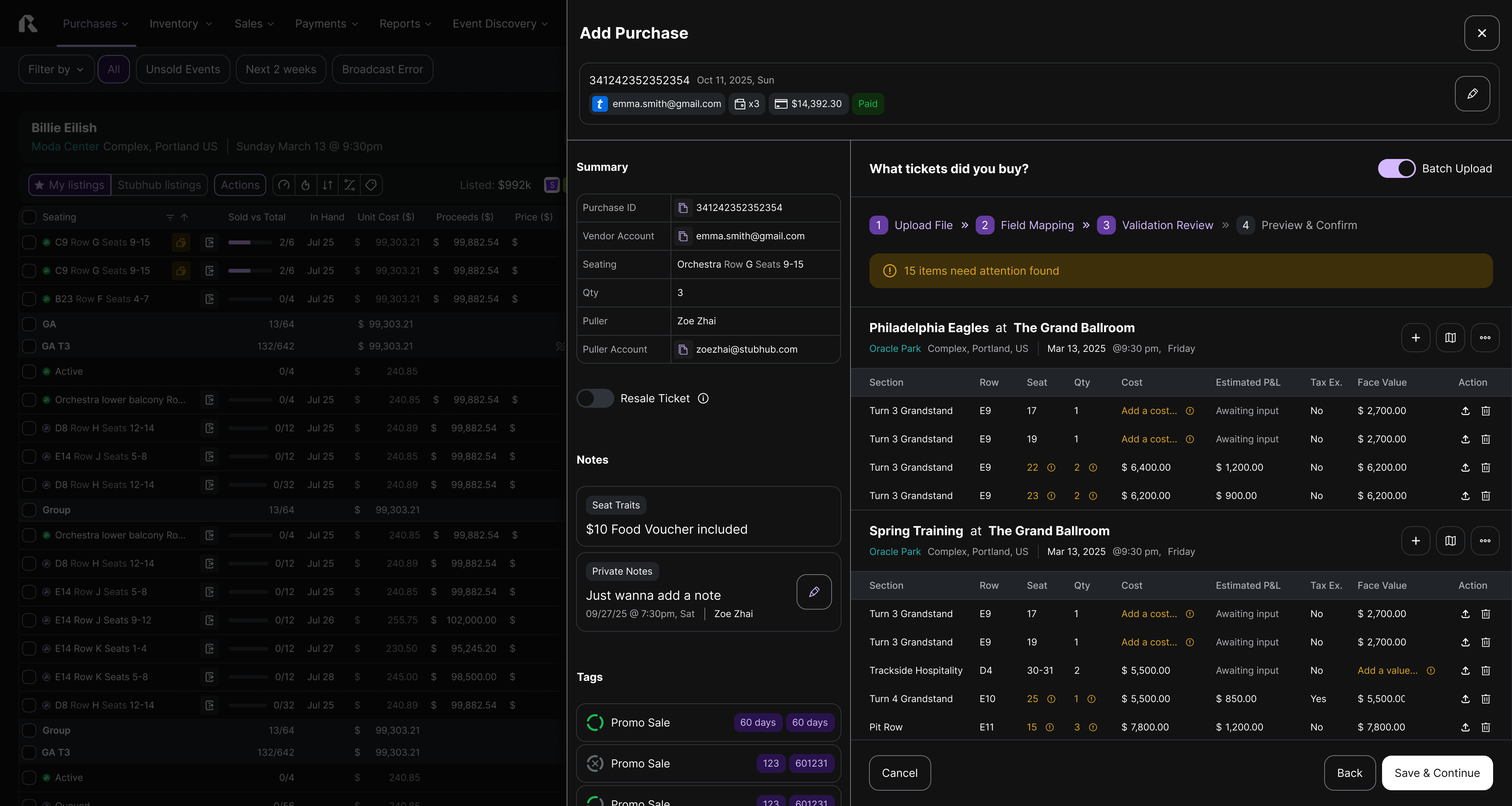Open the Oracle Park link under Philadelphia Eagles
The height and width of the screenshot is (806, 1512).
coord(895,349)
